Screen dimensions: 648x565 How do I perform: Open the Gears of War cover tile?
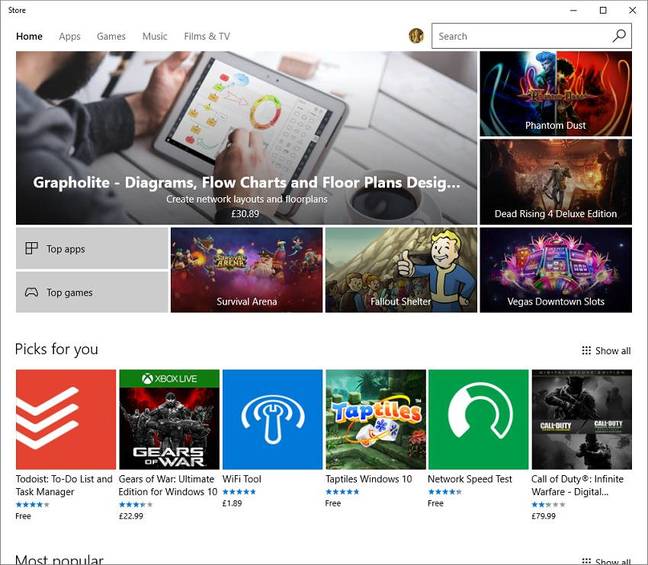(x=169, y=419)
